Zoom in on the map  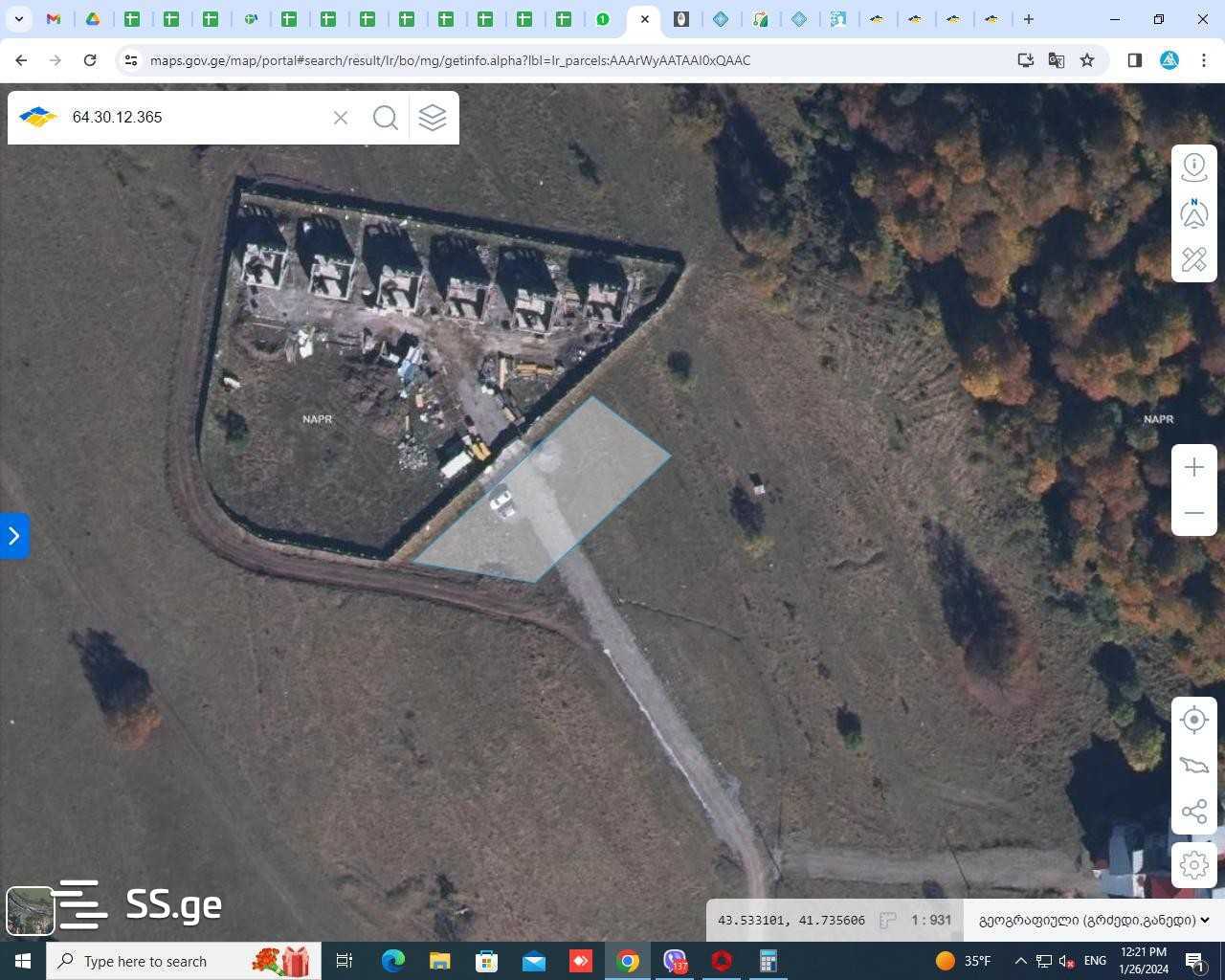(1193, 467)
